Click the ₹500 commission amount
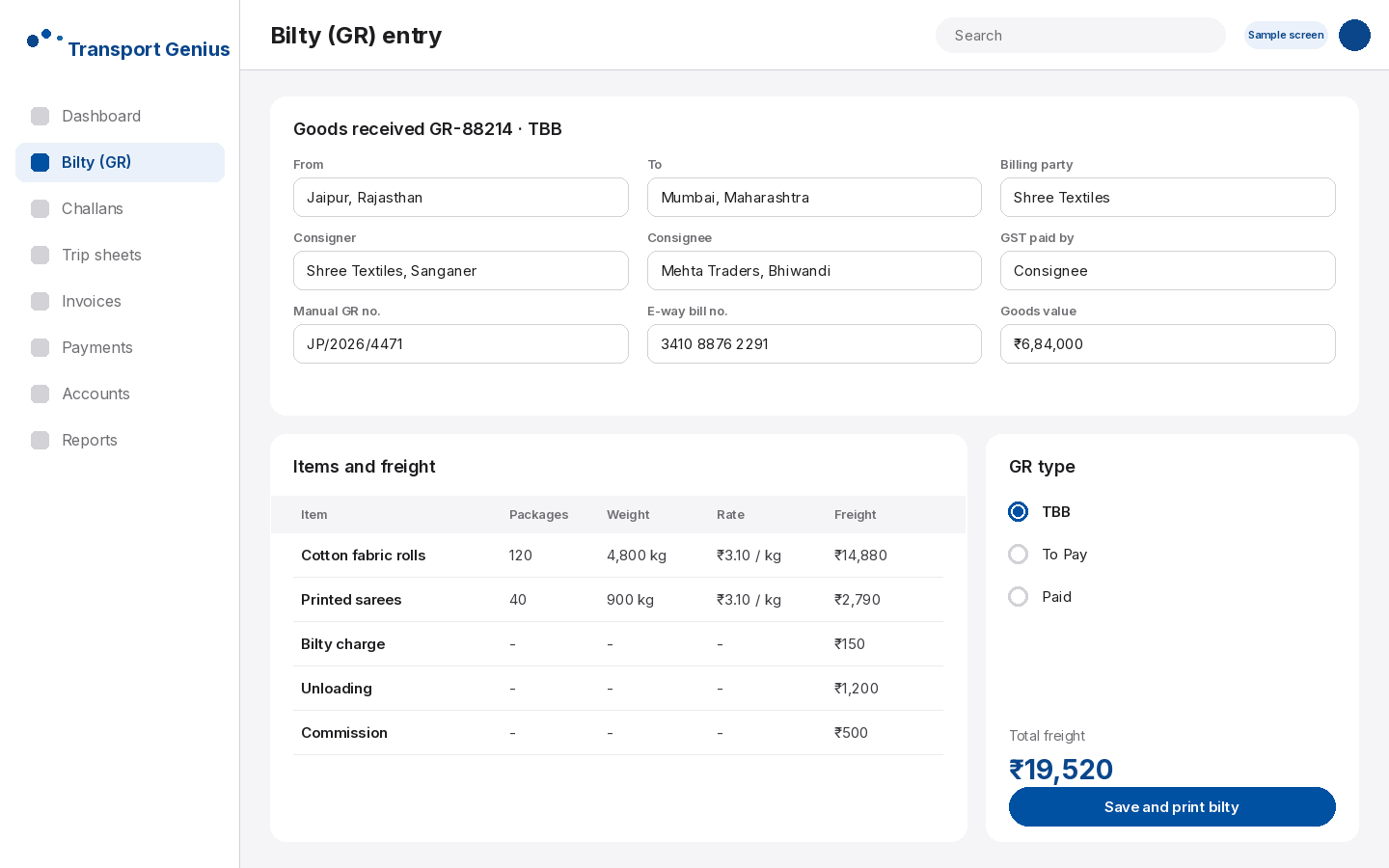Screen dimensions: 1389x868 (x=851, y=733)
